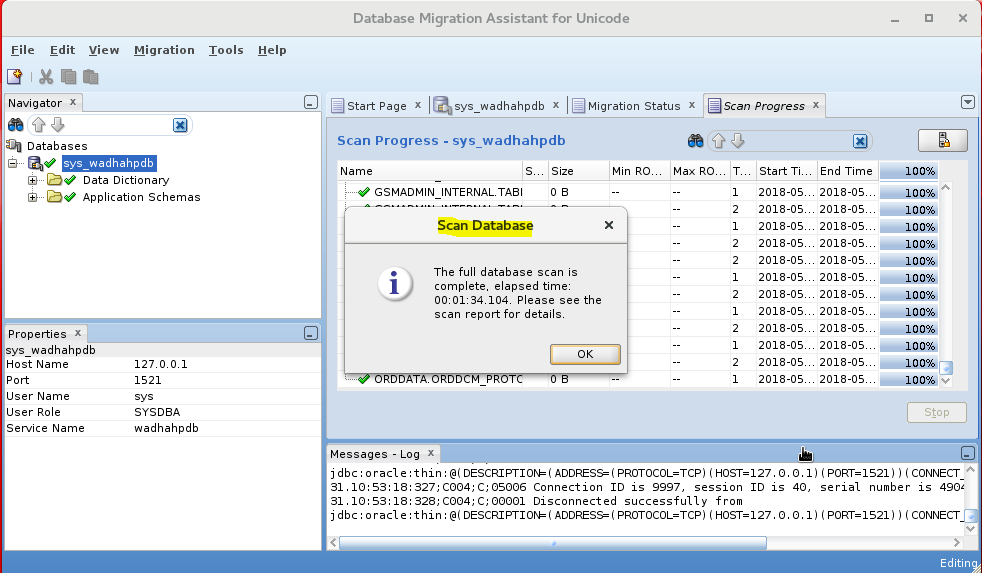The width and height of the screenshot is (982, 573).
Task: Click Scan Progress binoculars find icon
Action: tap(695, 141)
